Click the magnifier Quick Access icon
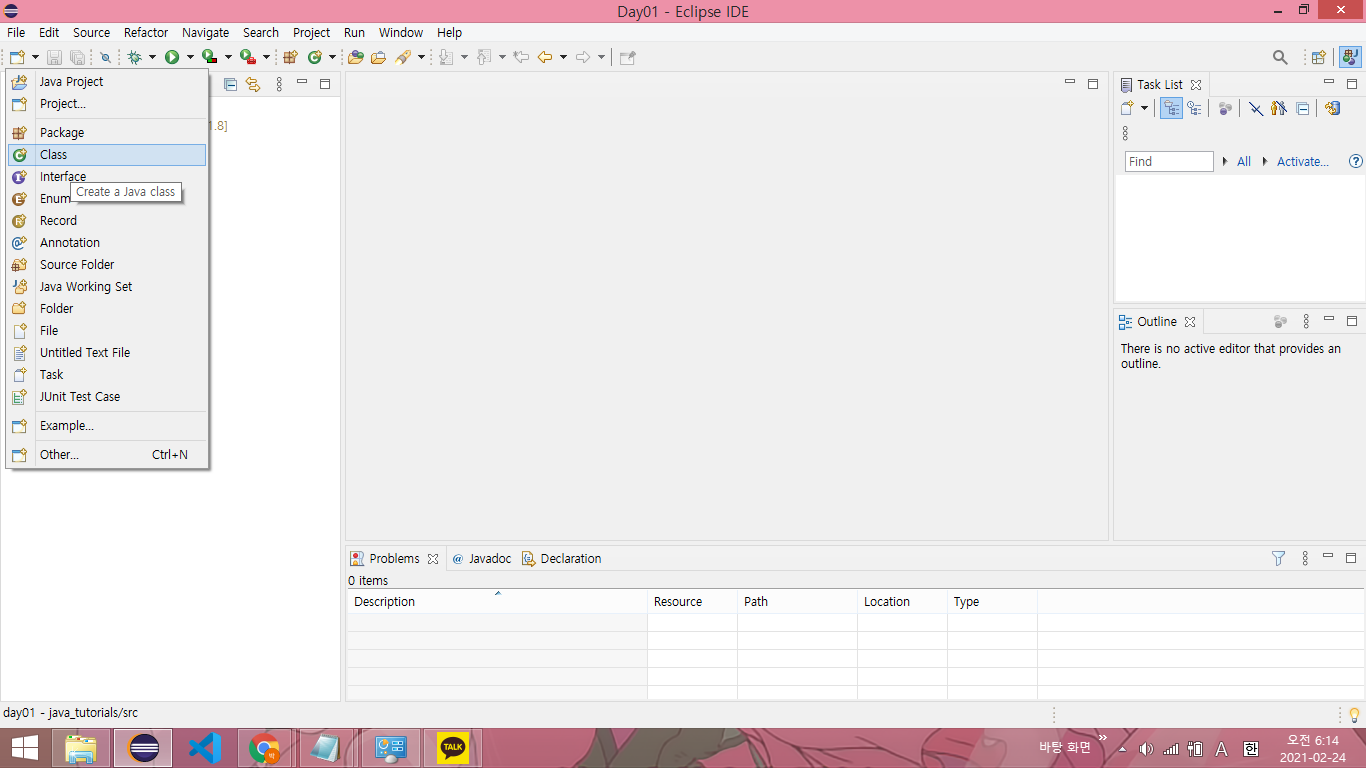The height and width of the screenshot is (768, 1366). tap(1280, 57)
